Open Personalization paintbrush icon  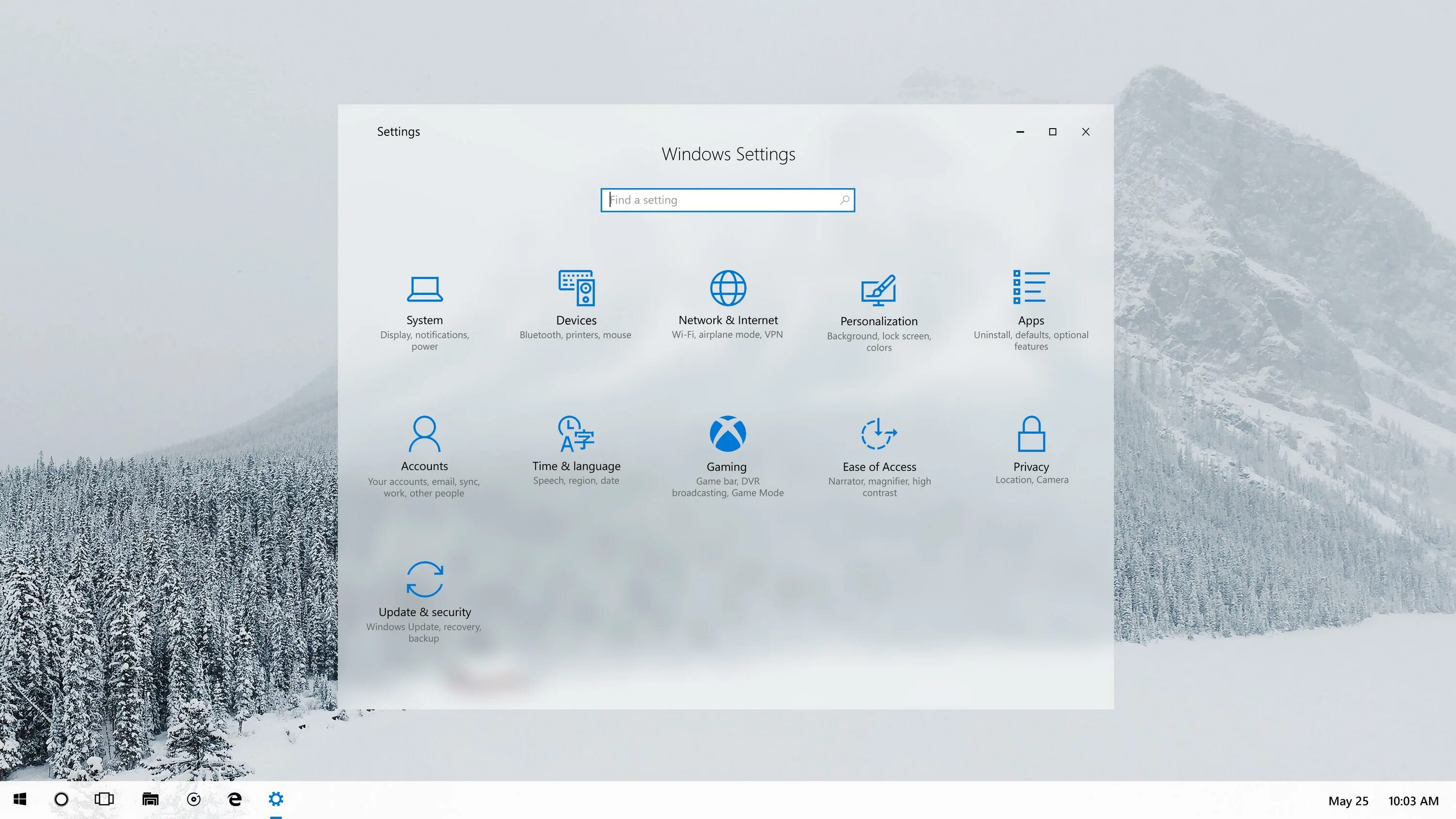pyautogui.click(x=878, y=291)
